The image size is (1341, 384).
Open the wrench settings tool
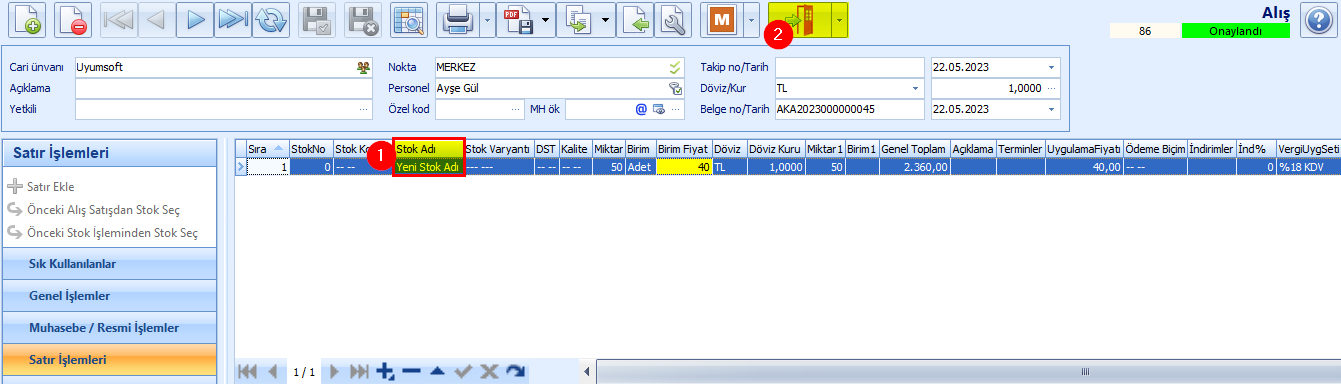(673, 19)
